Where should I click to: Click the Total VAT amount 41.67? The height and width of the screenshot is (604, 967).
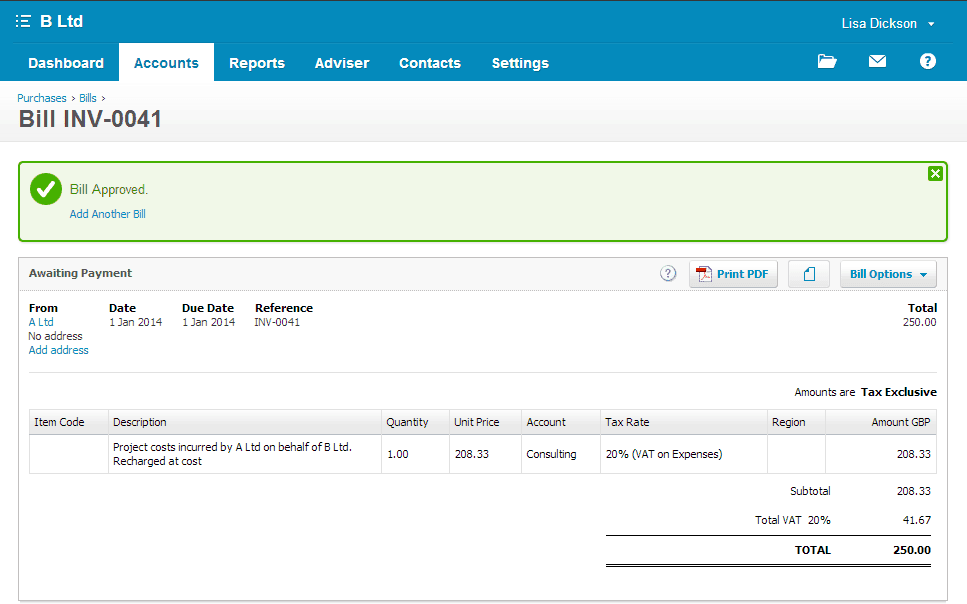pyautogui.click(x=917, y=520)
